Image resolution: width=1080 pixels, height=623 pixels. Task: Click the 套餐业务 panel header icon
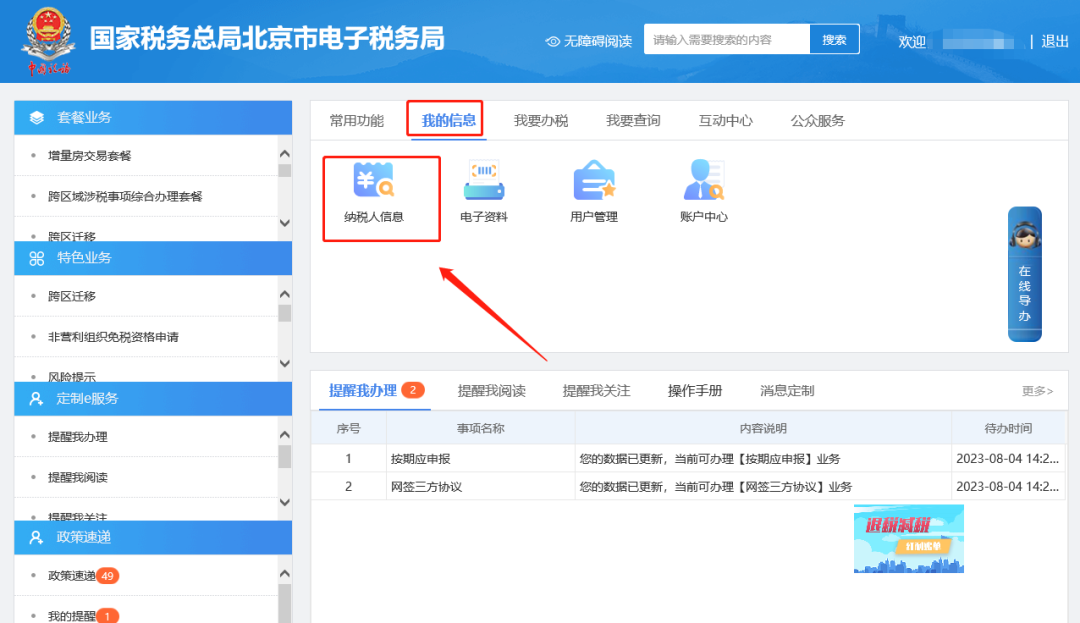[x=37, y=117]
